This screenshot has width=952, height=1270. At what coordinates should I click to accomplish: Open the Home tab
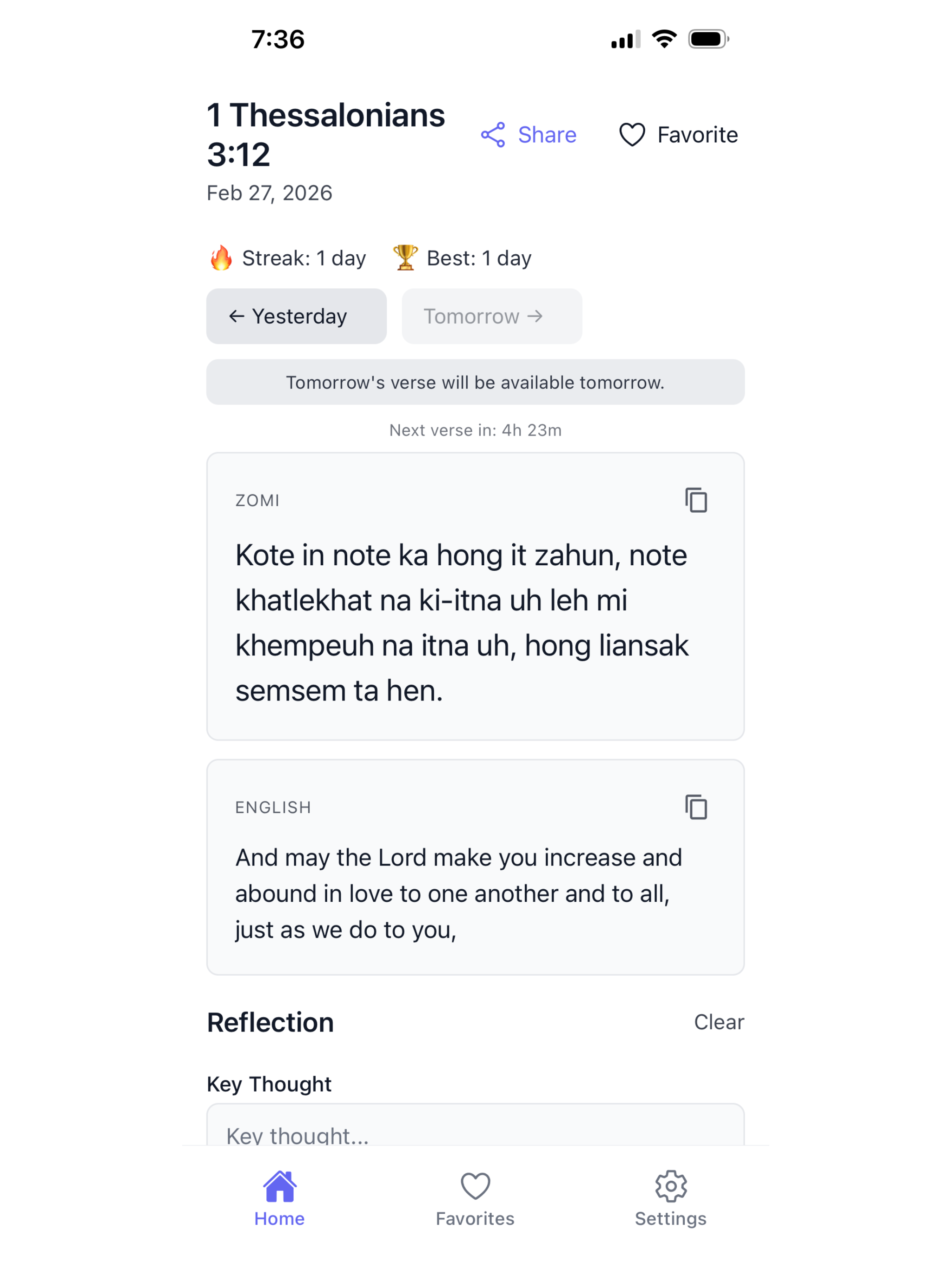pyautogui.click(x=280, y=1199)
